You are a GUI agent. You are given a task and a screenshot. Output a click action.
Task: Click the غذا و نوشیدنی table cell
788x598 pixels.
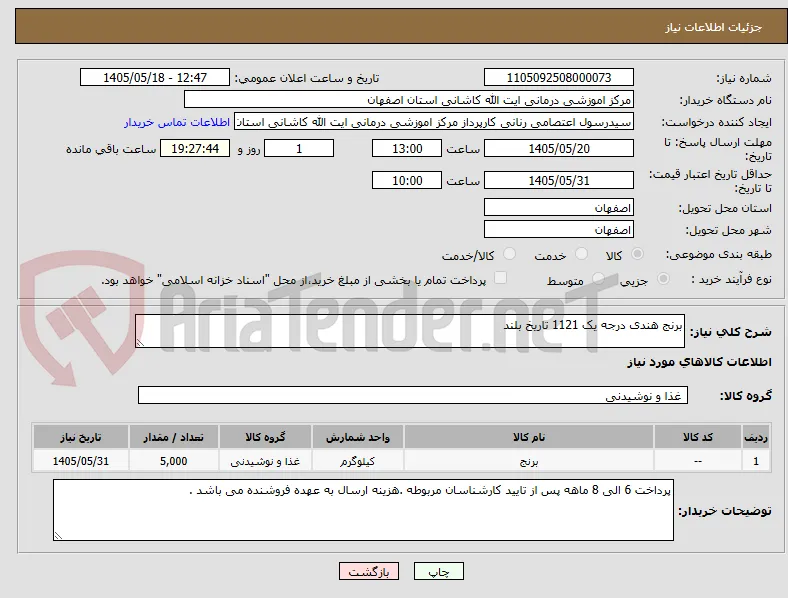(x=265, y=461)
